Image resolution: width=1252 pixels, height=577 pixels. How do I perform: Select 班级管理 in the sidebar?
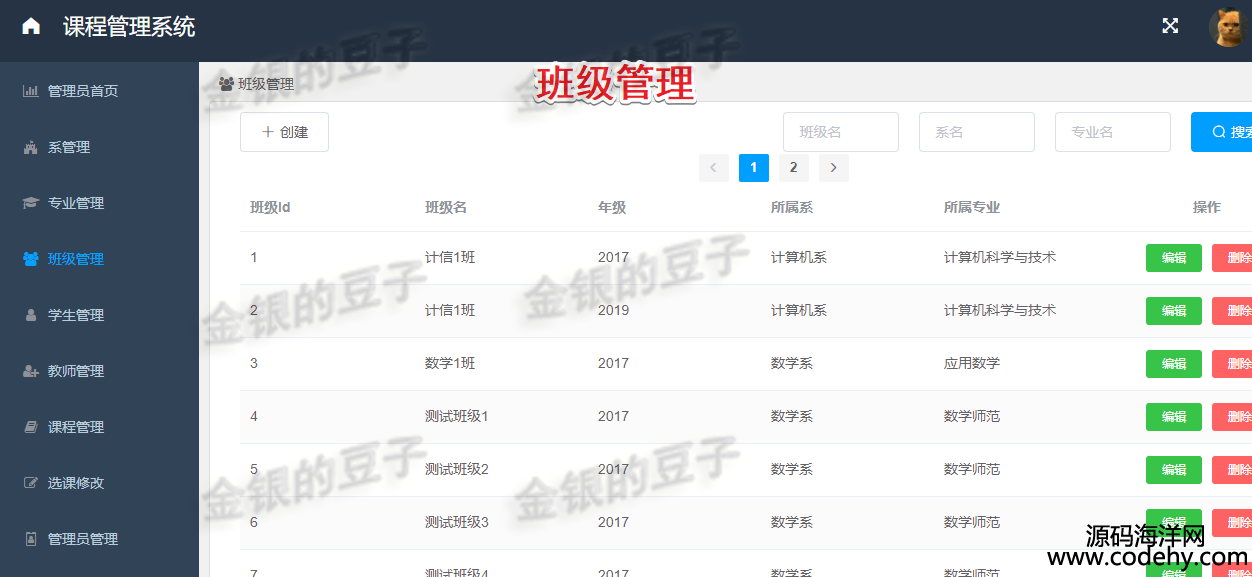click(x=99, y=259)
